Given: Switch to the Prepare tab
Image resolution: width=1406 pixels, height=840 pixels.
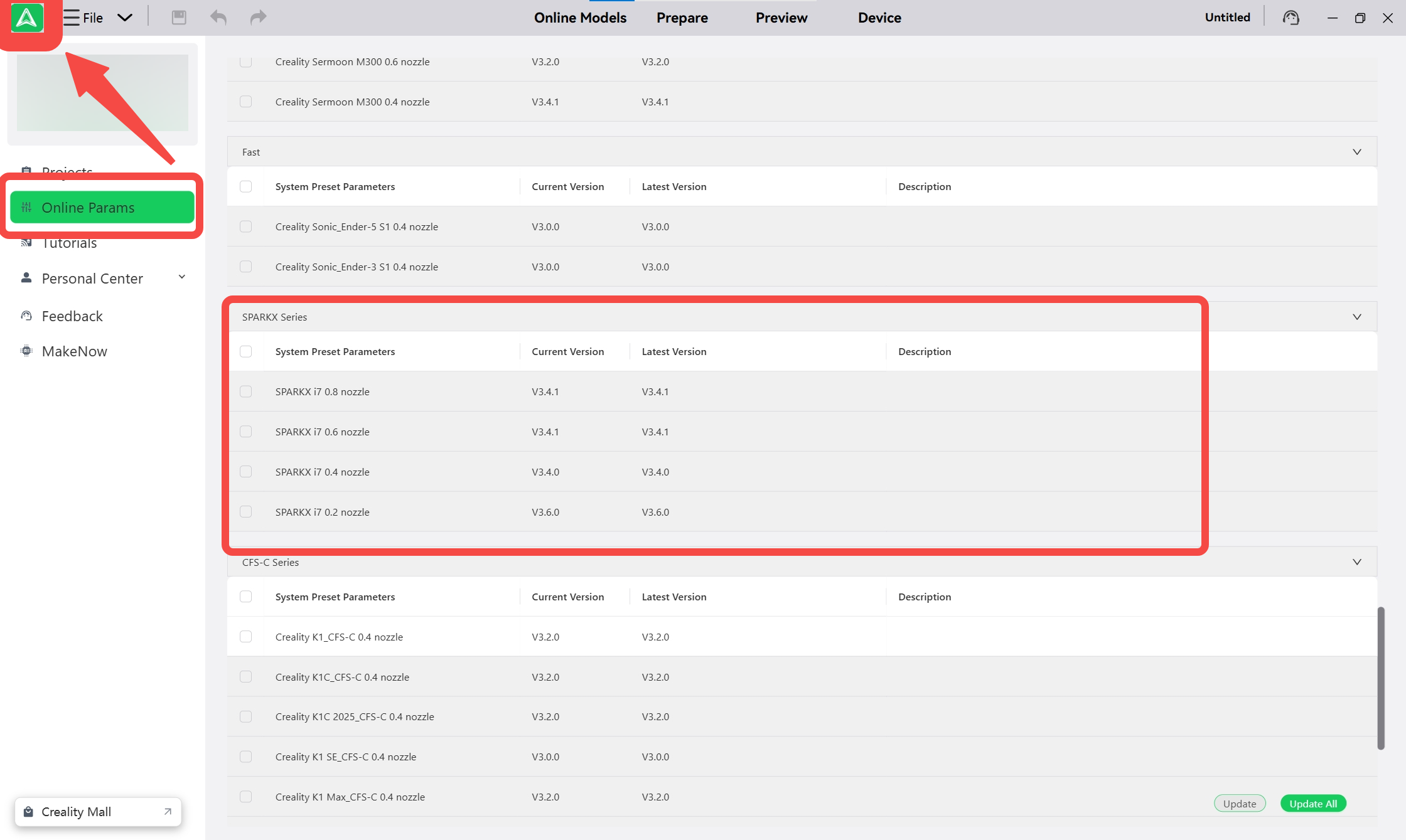Looking at the screenshot, I should click(x=682, y=18).
